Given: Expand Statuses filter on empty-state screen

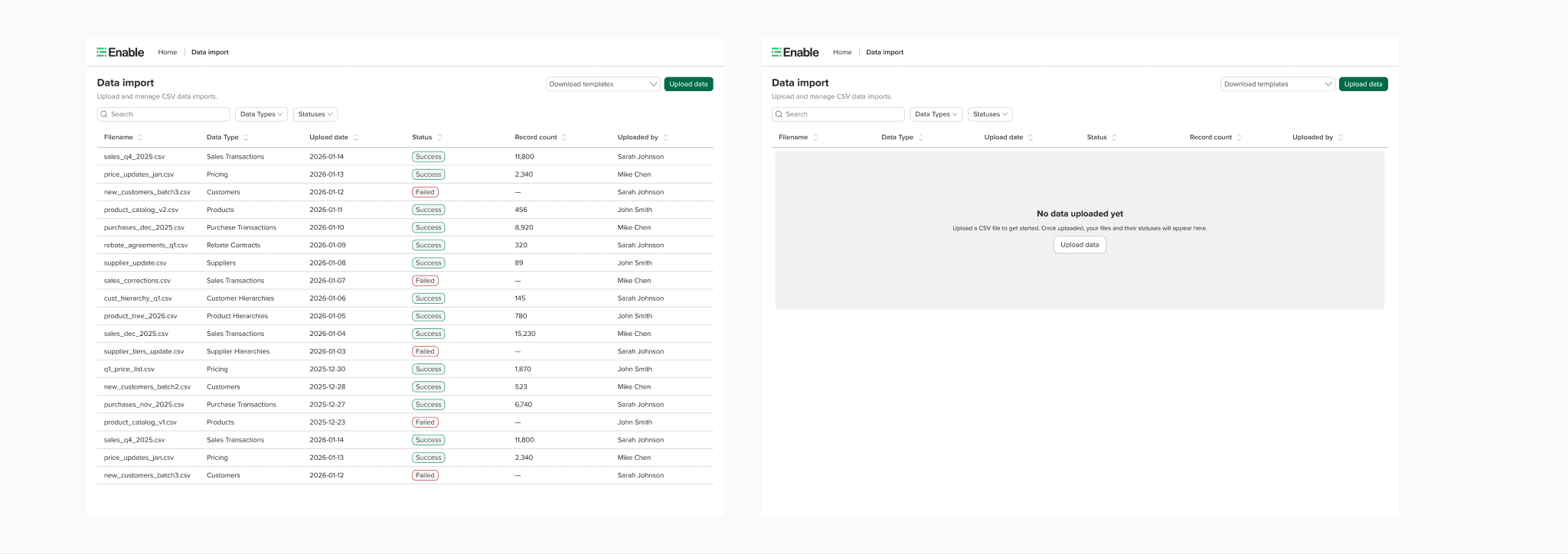Looking at the screenshot, I should click(990, 114).
